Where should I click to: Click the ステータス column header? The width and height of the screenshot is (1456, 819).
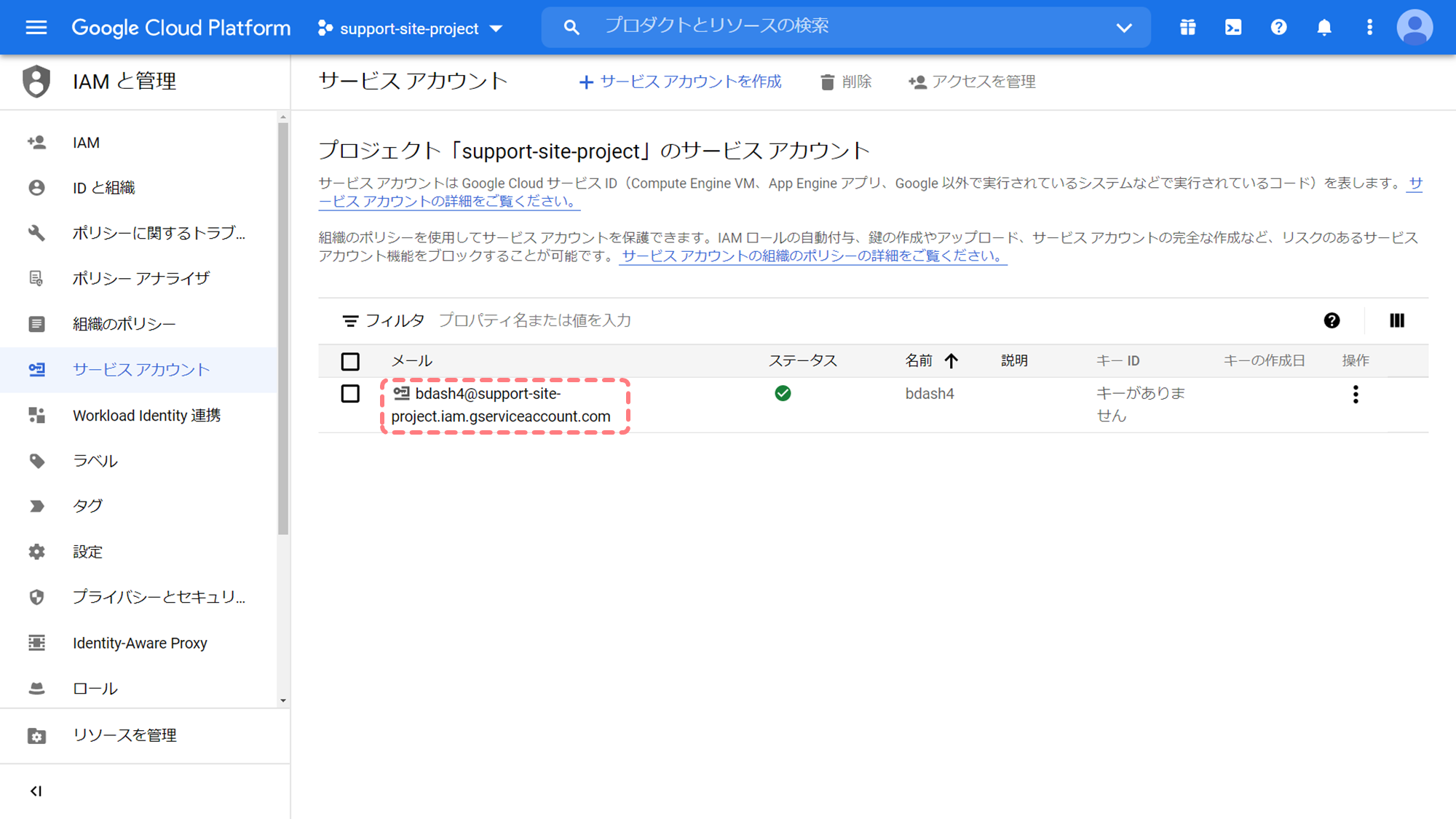(803, 361)
